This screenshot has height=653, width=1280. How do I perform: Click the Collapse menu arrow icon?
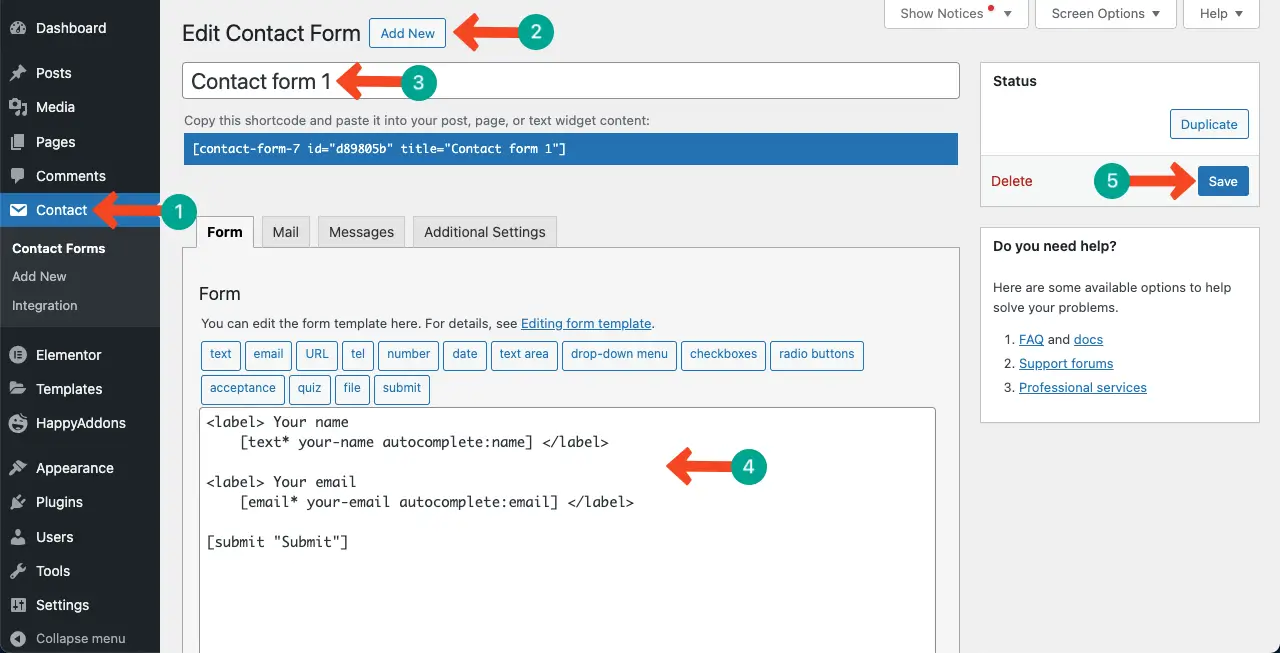(18, 638)
